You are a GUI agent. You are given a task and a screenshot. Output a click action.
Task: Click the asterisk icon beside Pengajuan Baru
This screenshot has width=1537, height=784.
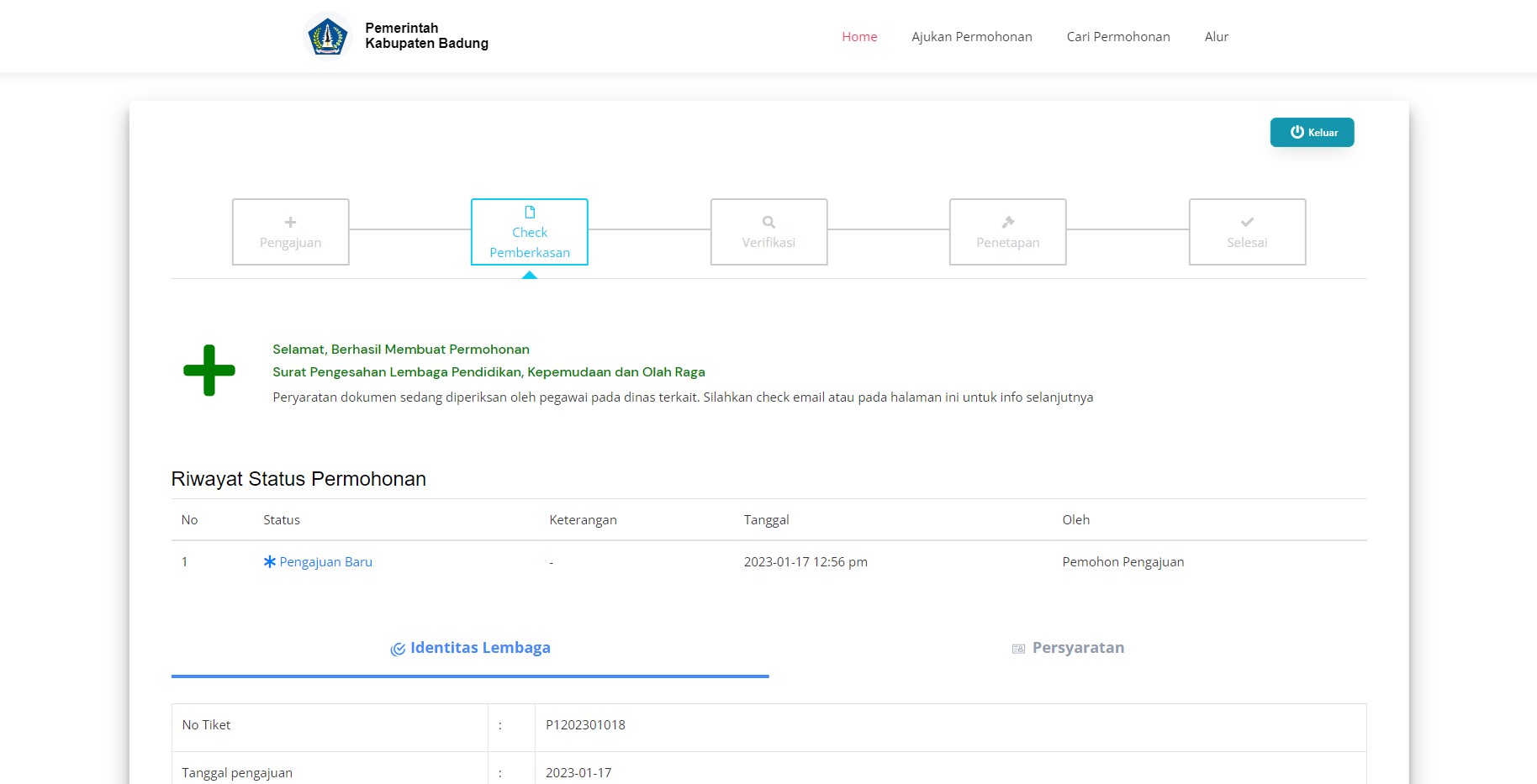point(270,562)
